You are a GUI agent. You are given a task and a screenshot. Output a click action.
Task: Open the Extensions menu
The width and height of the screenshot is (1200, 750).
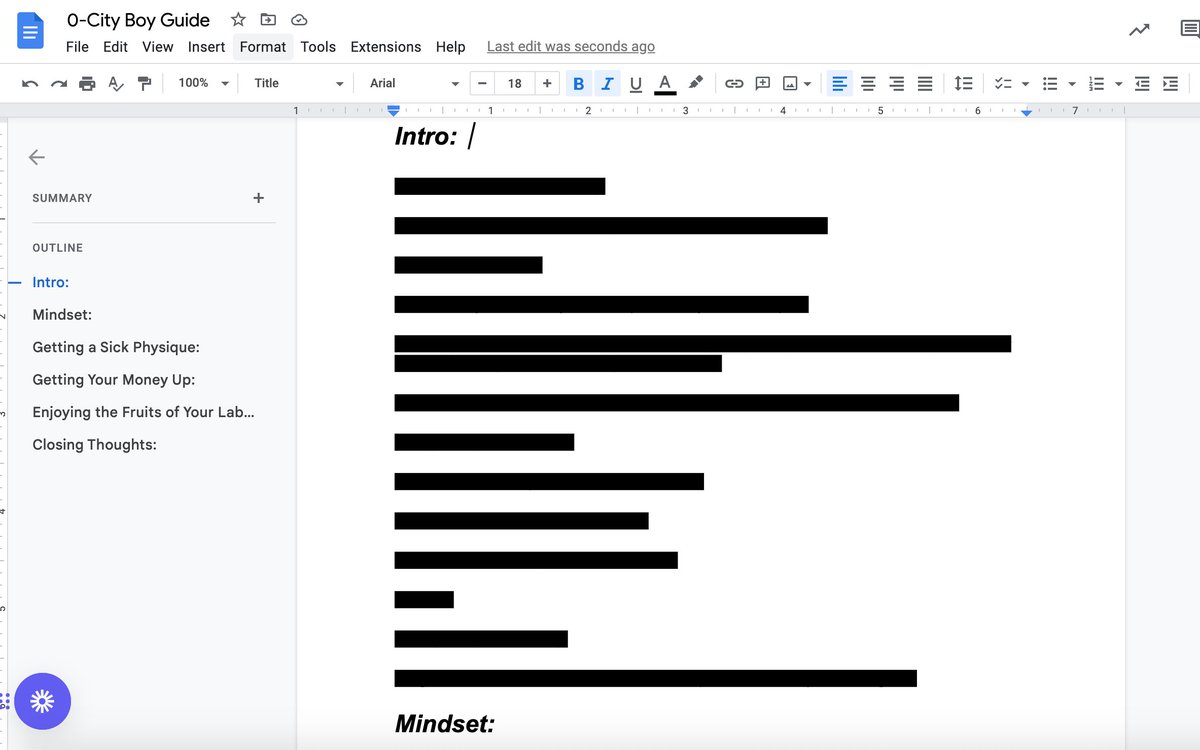tap(385, 46)
